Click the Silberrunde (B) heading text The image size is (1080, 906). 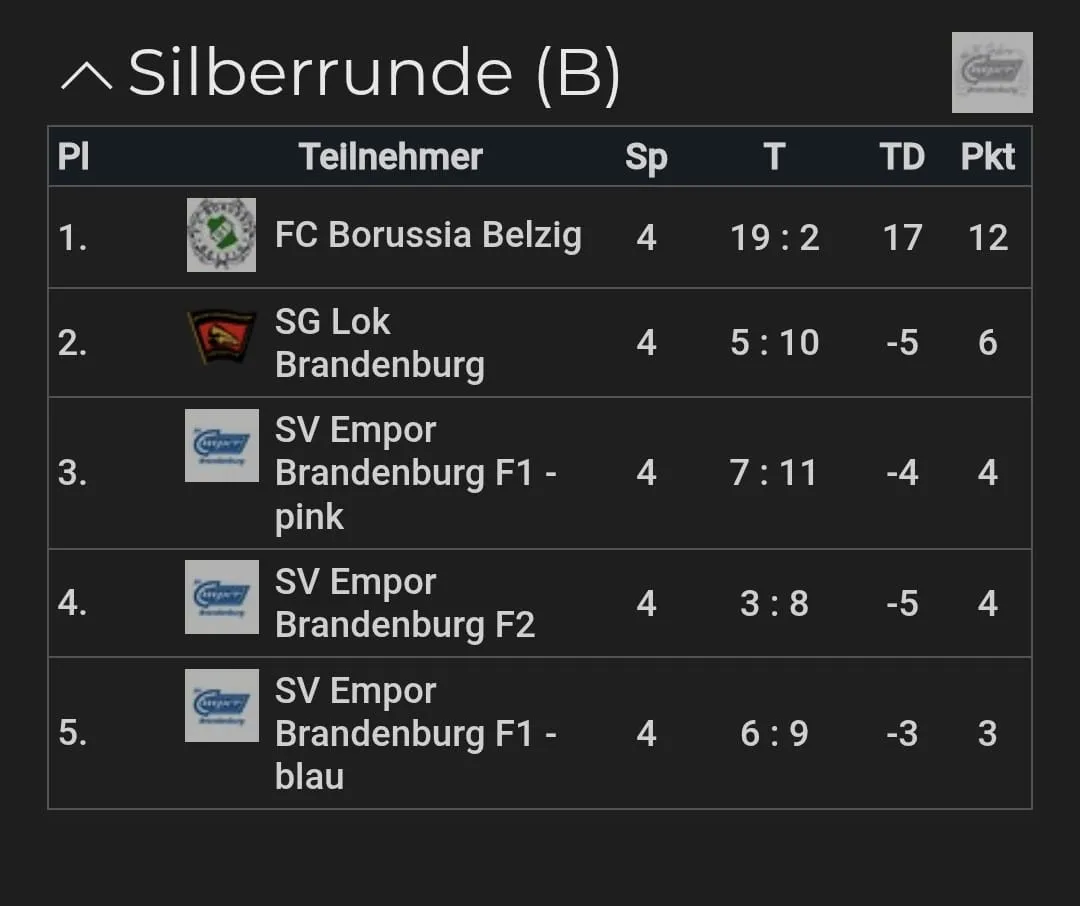coord(374,73)
